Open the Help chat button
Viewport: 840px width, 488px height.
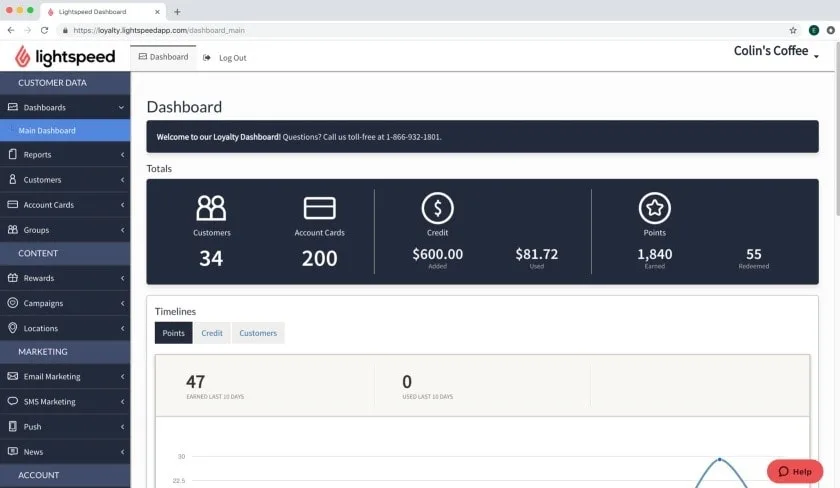(795, 471)
